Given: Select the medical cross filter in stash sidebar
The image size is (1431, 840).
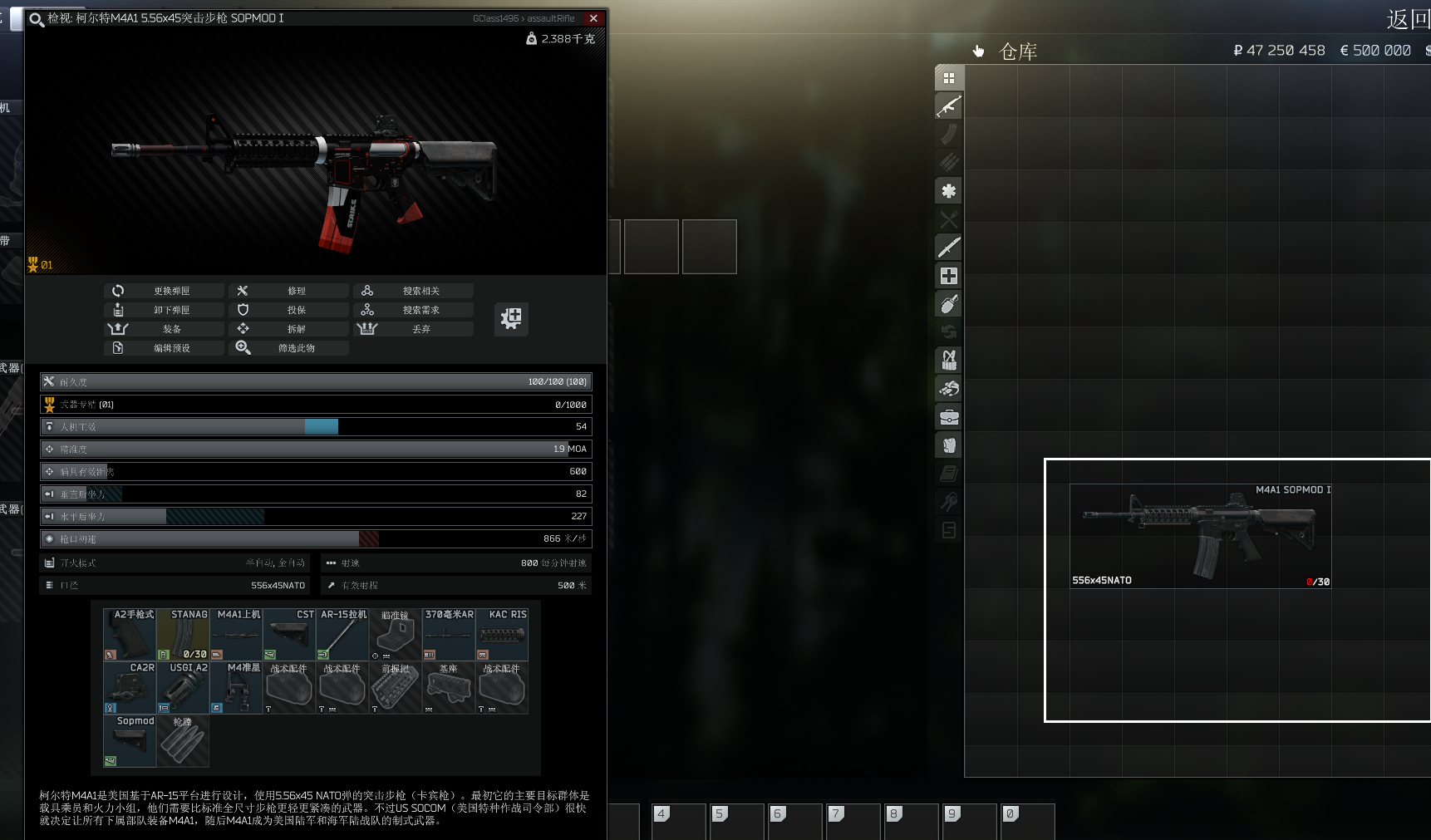Looking at the screenshot, I should (x=949, y=276).
